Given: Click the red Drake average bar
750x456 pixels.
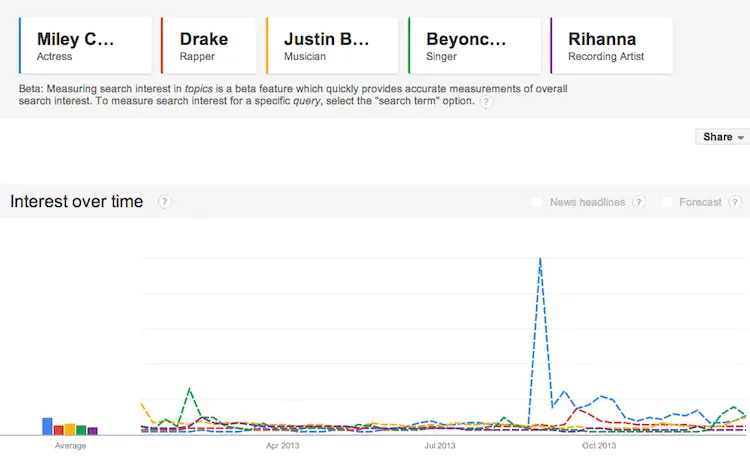Looking at the screenshot, I should click(58, 430).
